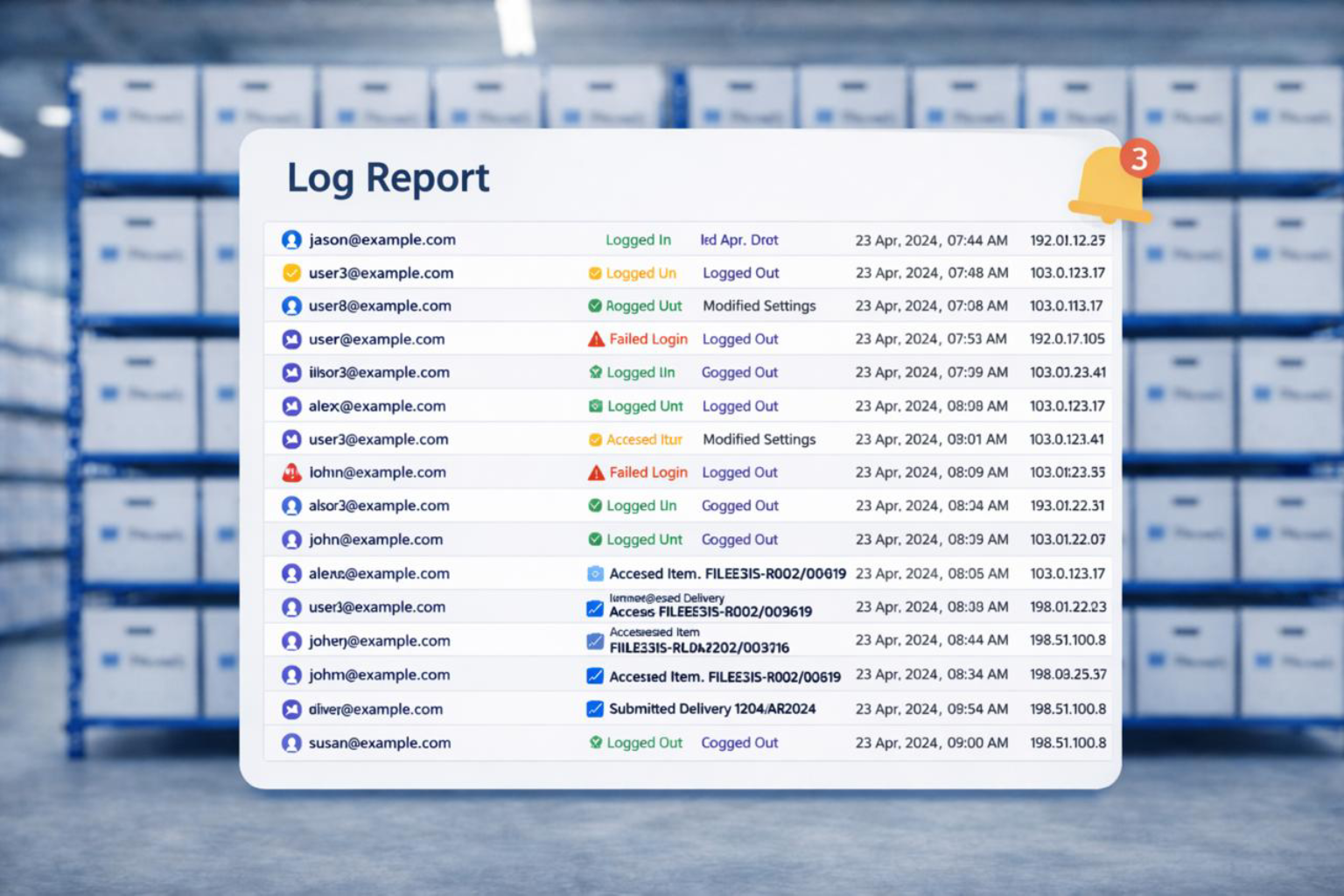This screenshot has height=896, width=1344.
Task: Click IP address 192.0.17.105
Action: pos(1067,339)
